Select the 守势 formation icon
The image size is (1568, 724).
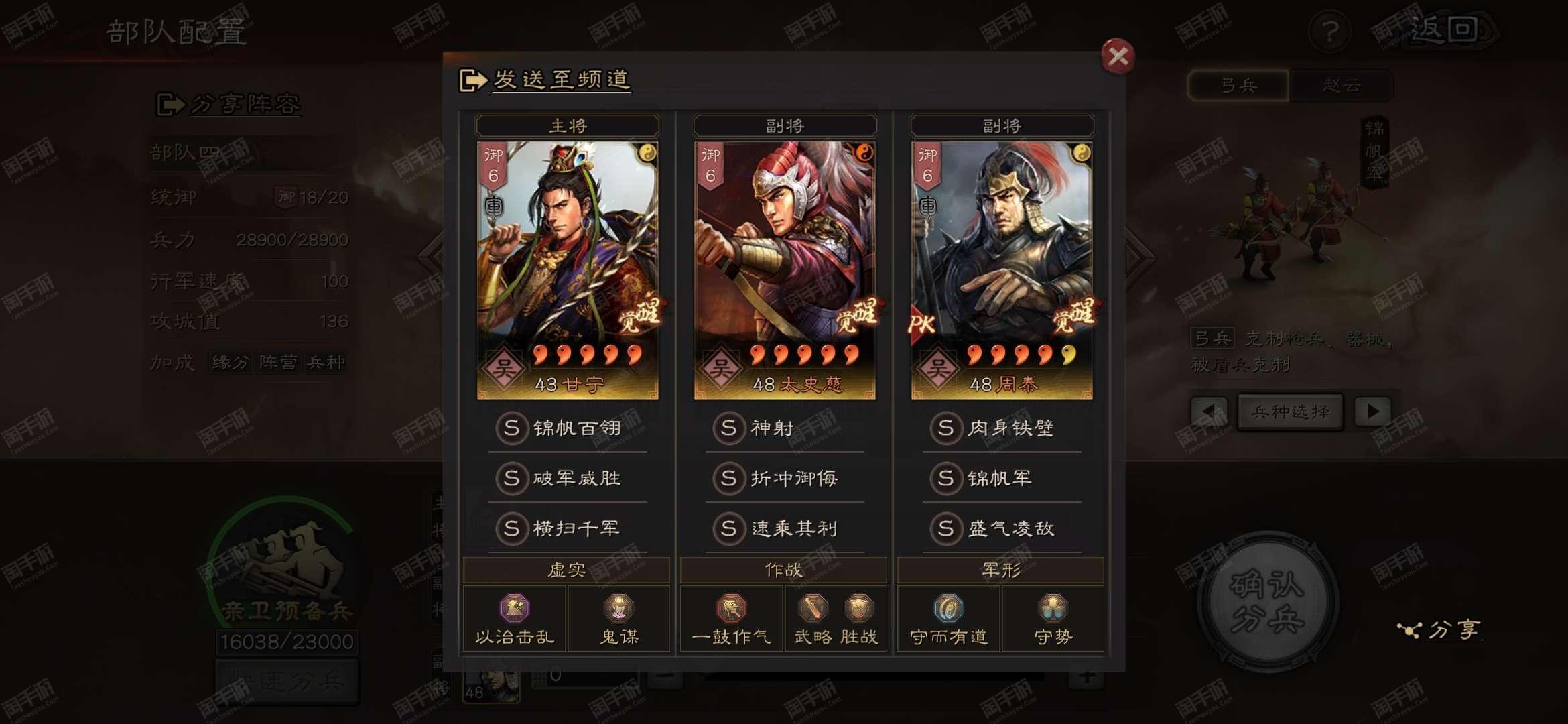(1053, 609)
